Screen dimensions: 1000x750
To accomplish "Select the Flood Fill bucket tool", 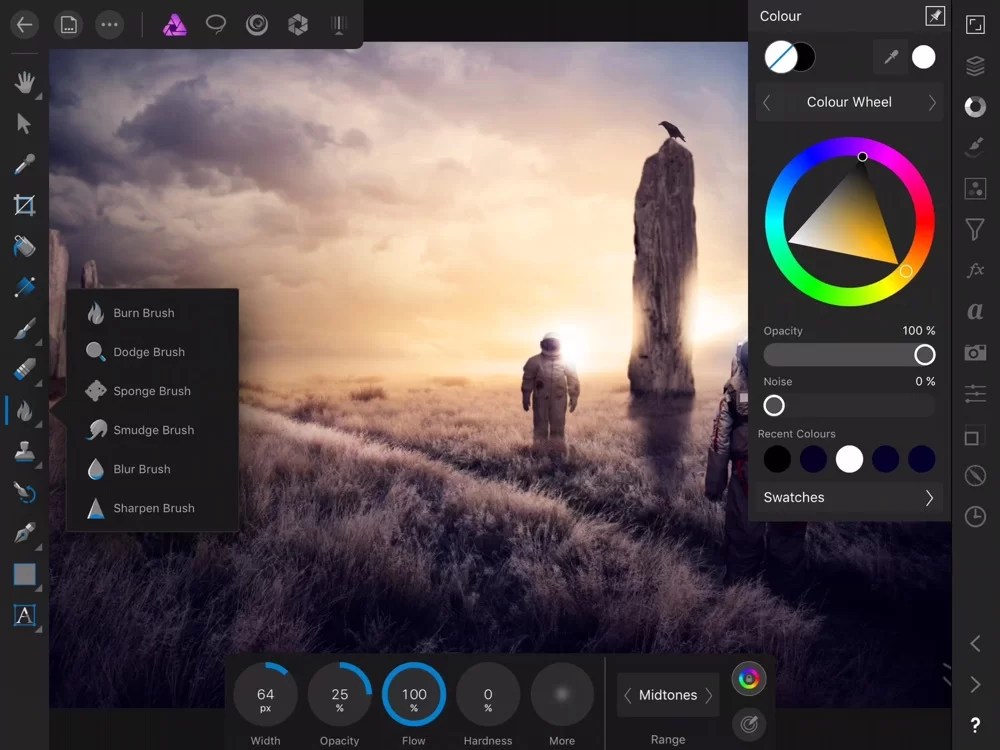I will pos(24,246).
